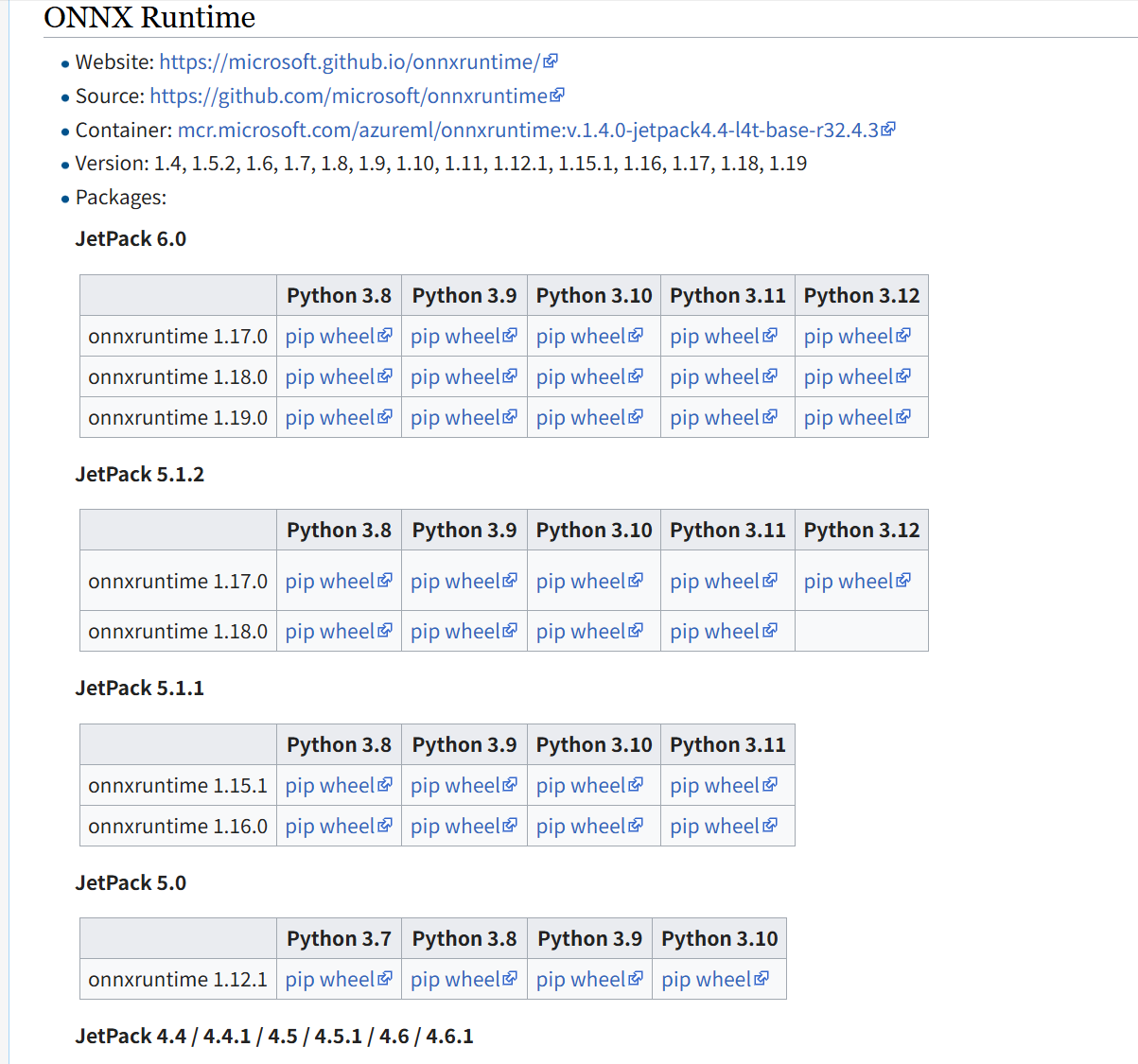Select the JetPack 5.1.2 heading text
This screenshot has width=1138, height=1064.
tap(140, 474)
